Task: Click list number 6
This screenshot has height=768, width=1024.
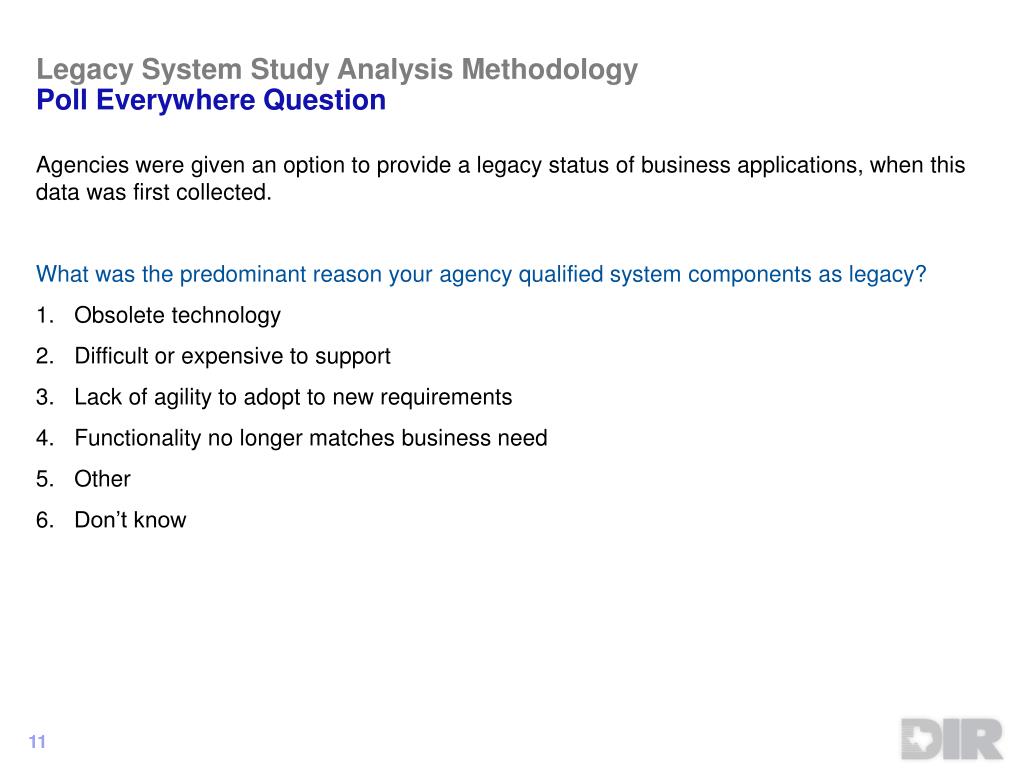Action: pos(44,520)
